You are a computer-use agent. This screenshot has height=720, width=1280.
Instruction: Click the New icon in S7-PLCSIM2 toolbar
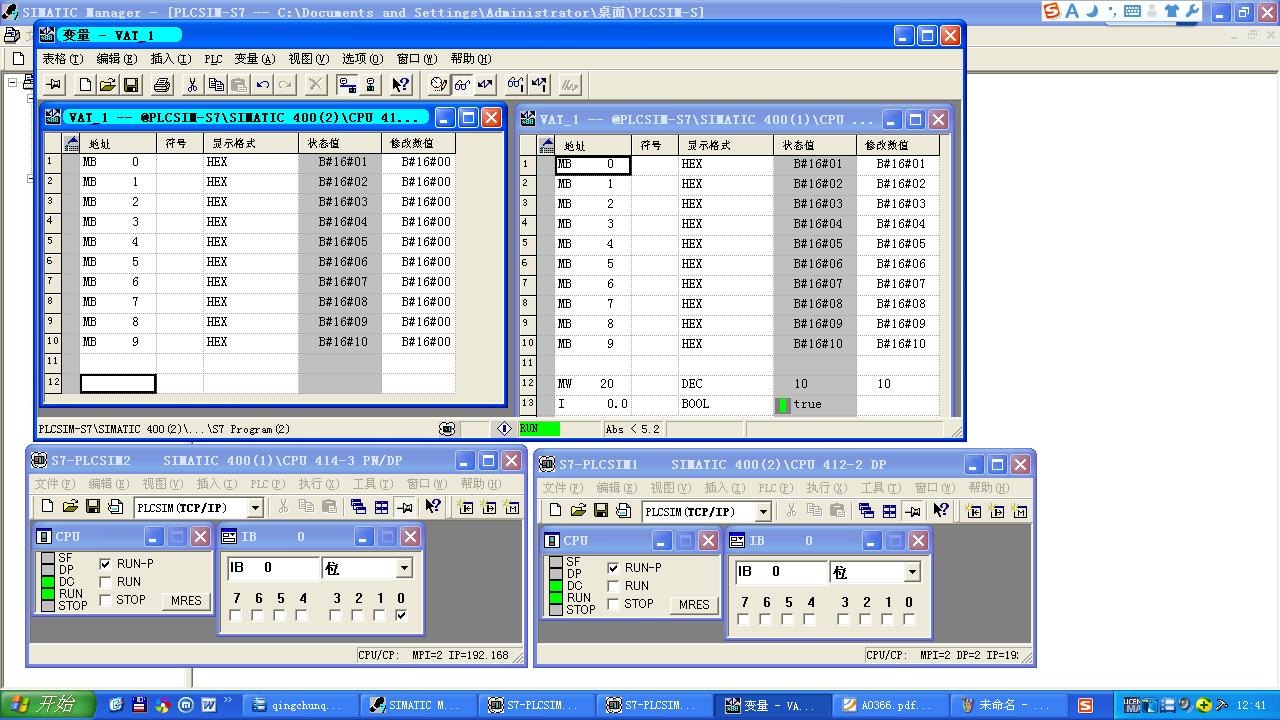(x=47, y=507)
